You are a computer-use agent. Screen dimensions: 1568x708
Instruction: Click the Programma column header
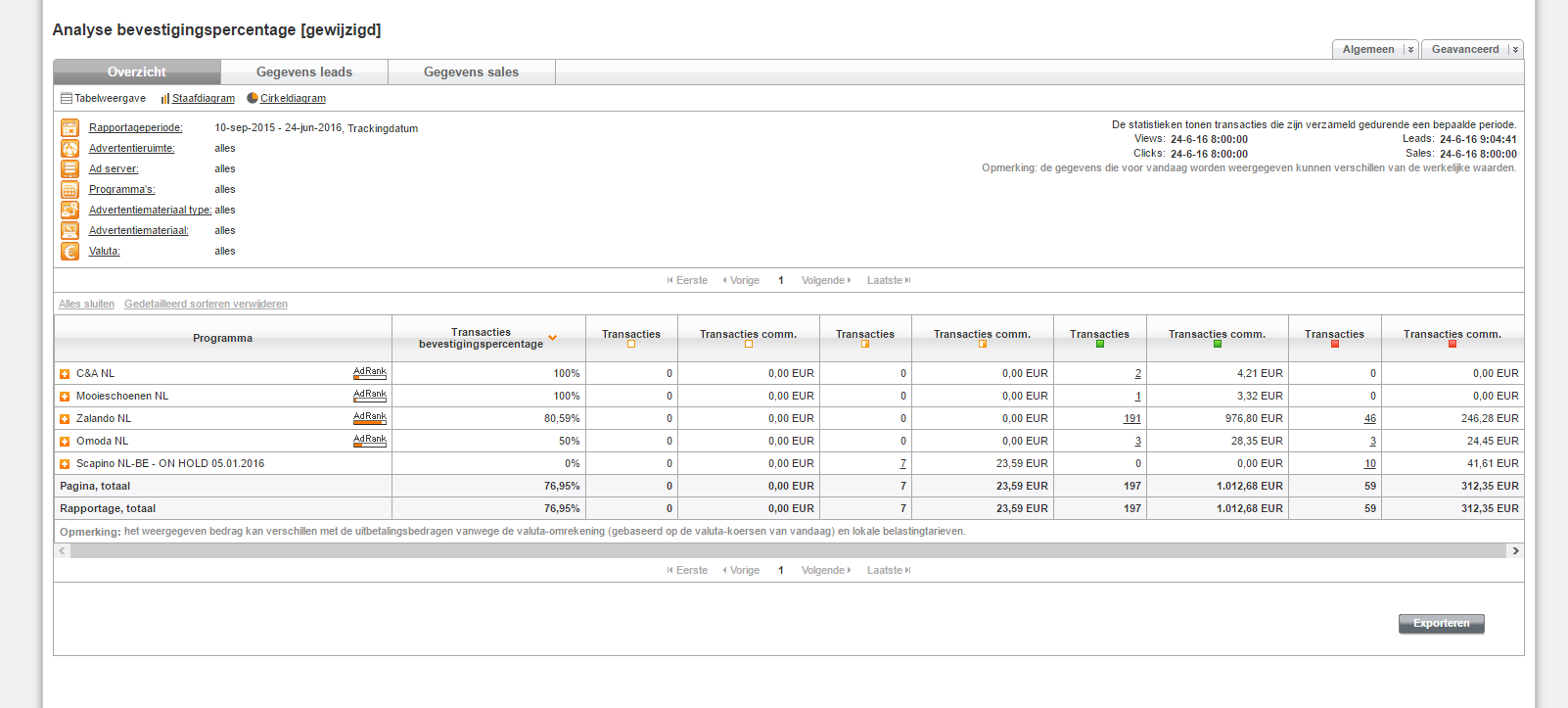click(x=223, y=339)
